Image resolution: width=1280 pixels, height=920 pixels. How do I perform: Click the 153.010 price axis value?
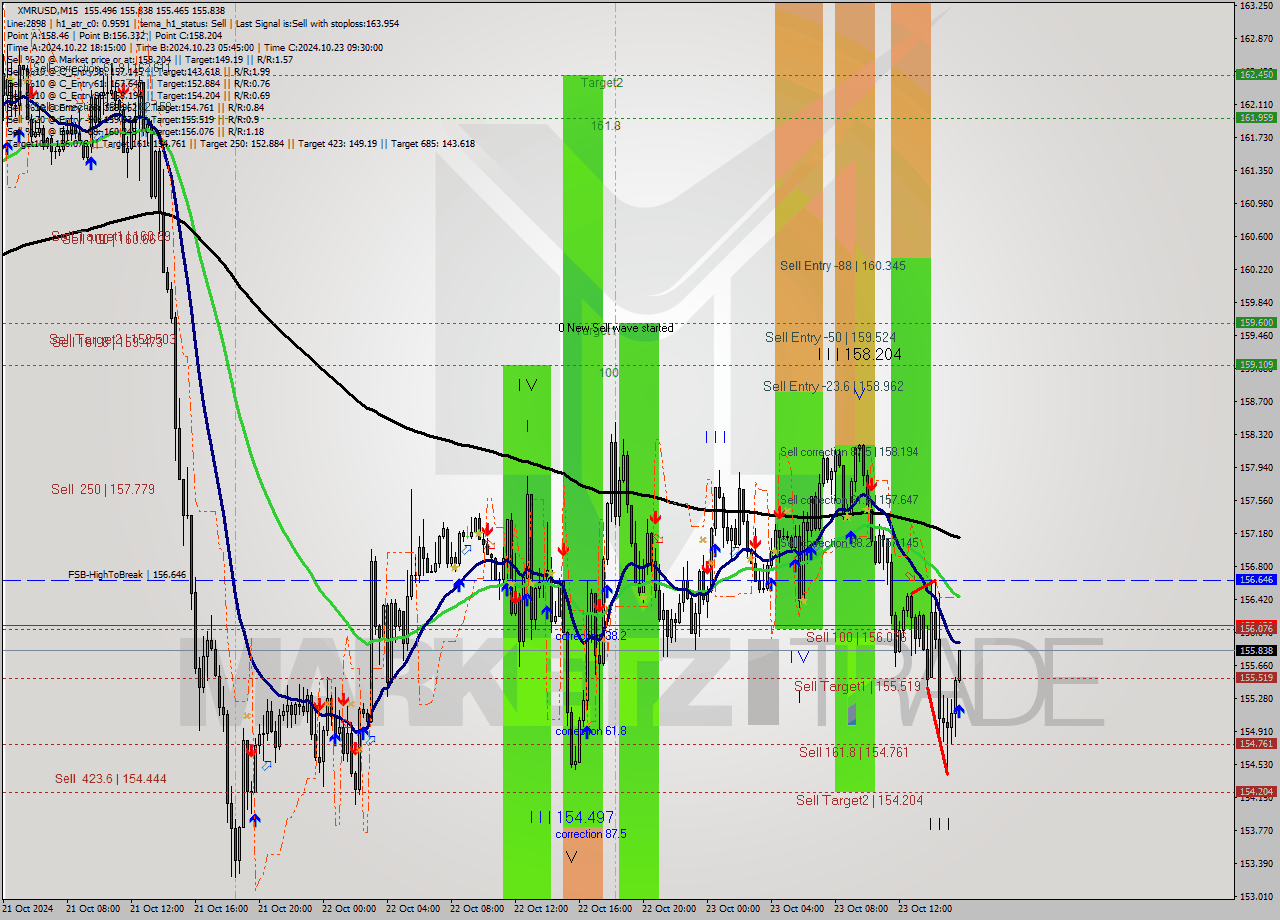point(1255,896)
